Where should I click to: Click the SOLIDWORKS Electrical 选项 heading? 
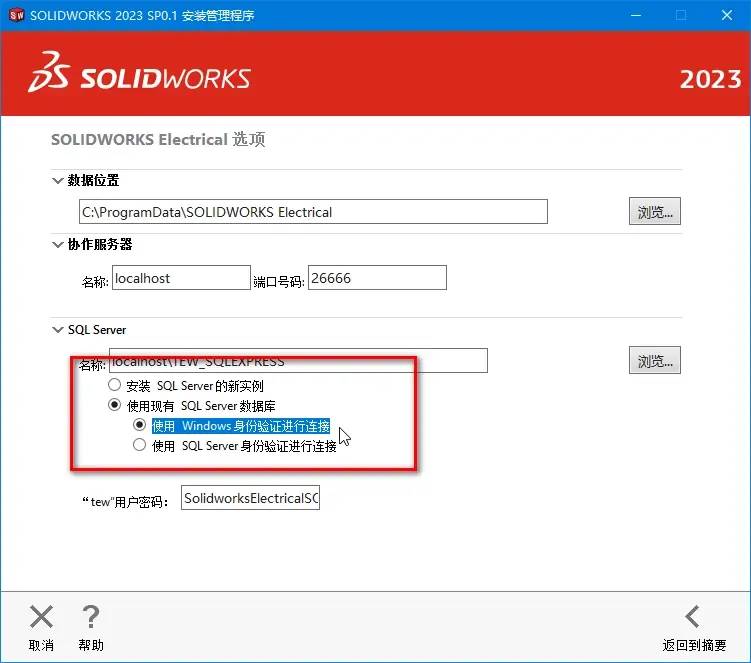click(x=158, y=139)
